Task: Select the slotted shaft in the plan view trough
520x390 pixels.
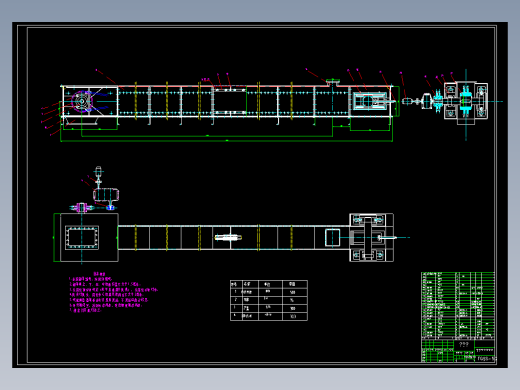Action: pos(228,238)
